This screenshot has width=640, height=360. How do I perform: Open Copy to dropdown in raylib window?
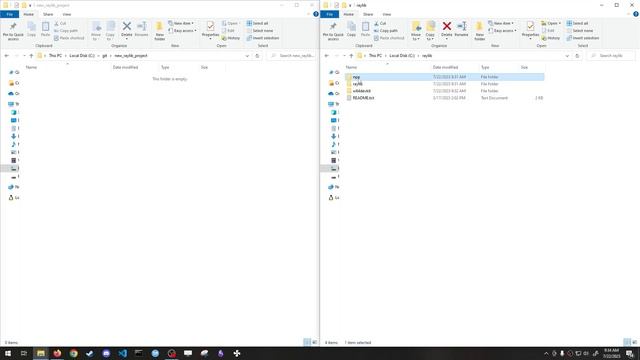coord(430,31)
